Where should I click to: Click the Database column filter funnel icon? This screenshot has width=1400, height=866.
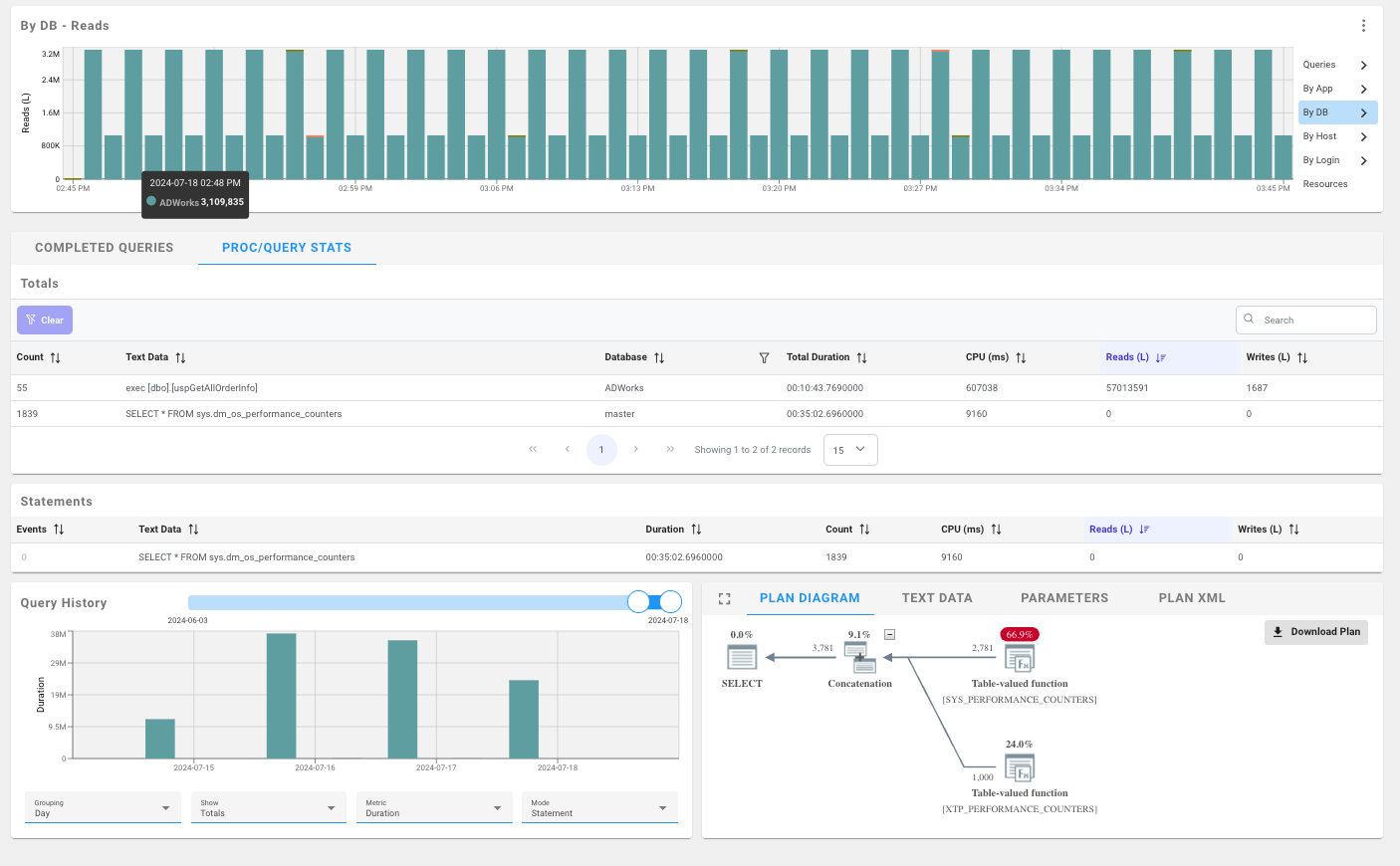[764, 356]
